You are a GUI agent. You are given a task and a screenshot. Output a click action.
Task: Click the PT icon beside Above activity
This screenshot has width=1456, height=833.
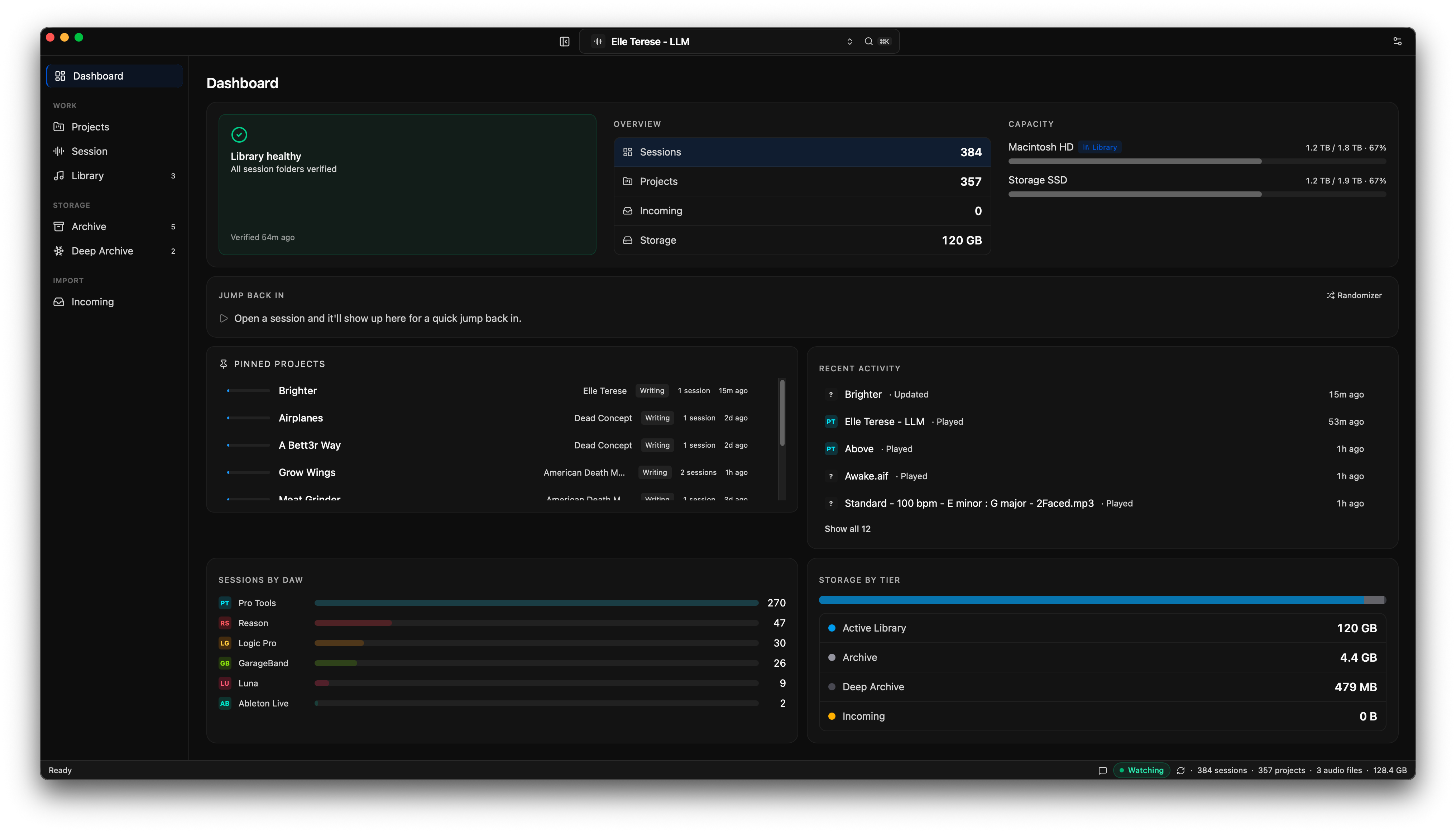point(830,448)
